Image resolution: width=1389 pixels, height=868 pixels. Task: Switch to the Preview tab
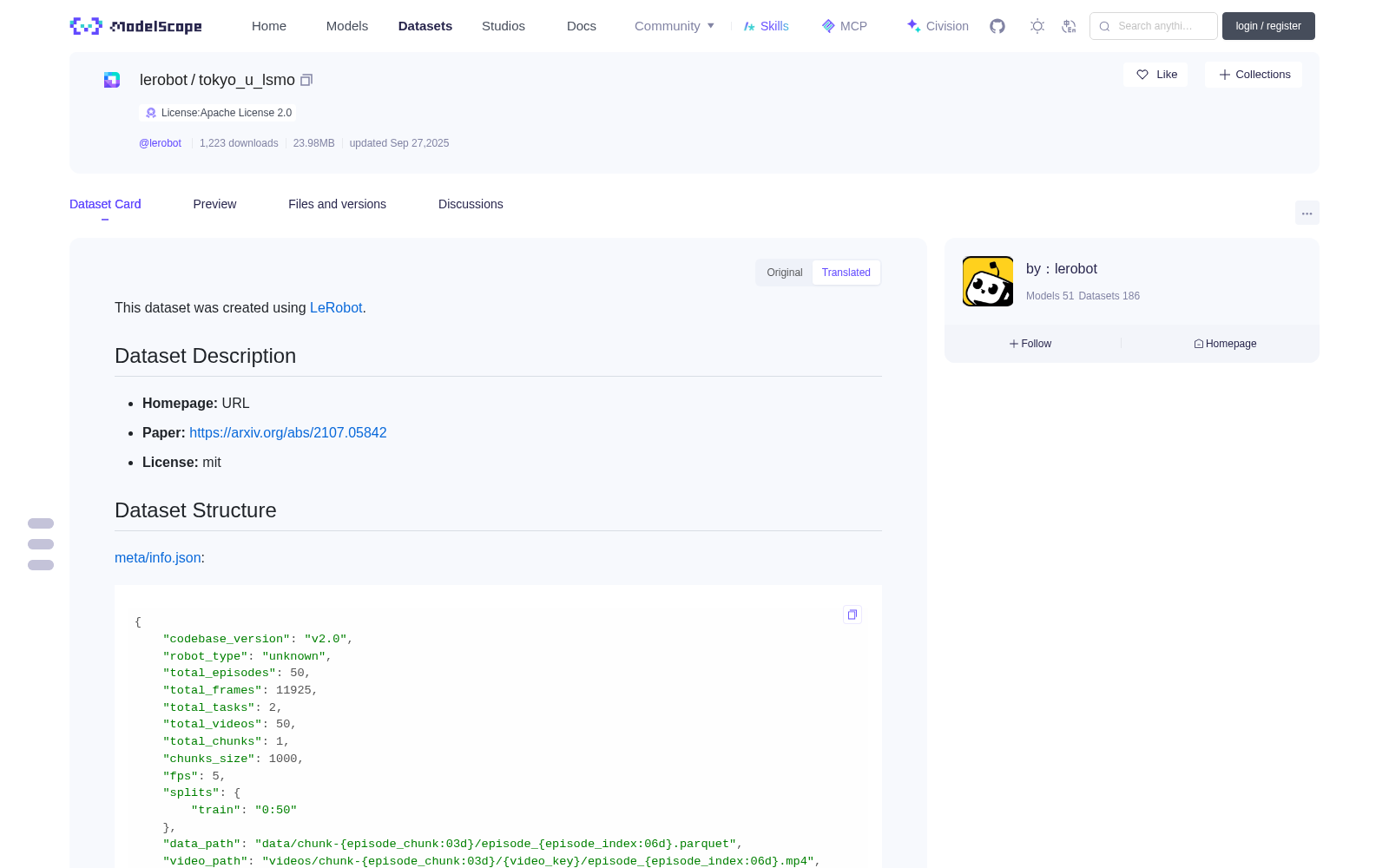click(x=214, y=204)
